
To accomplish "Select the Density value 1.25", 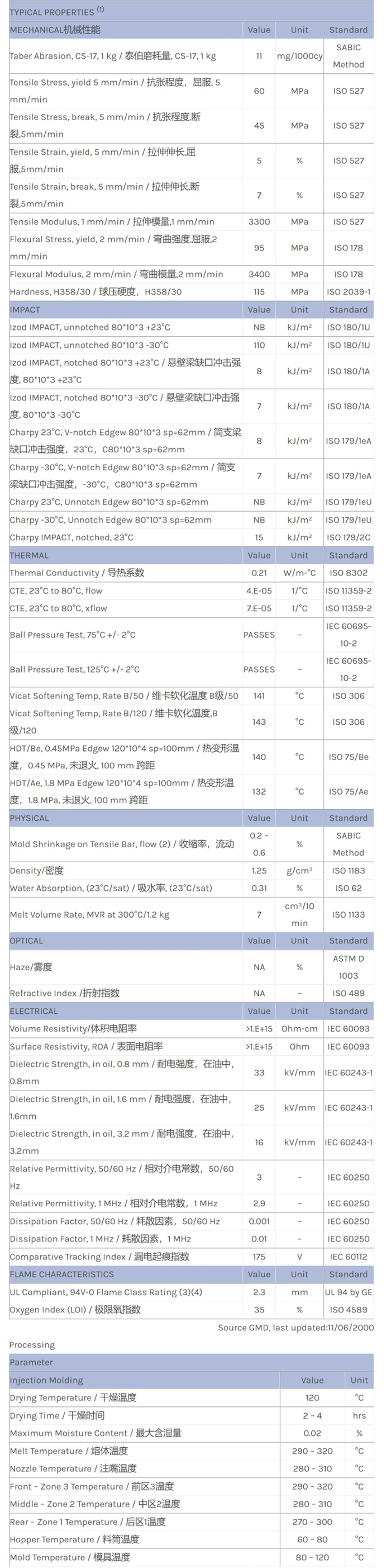I will pos(259,871).
